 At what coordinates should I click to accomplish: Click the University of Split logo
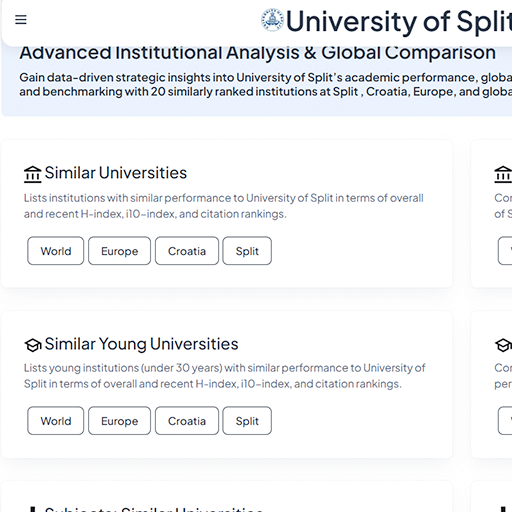coord(272,20)
